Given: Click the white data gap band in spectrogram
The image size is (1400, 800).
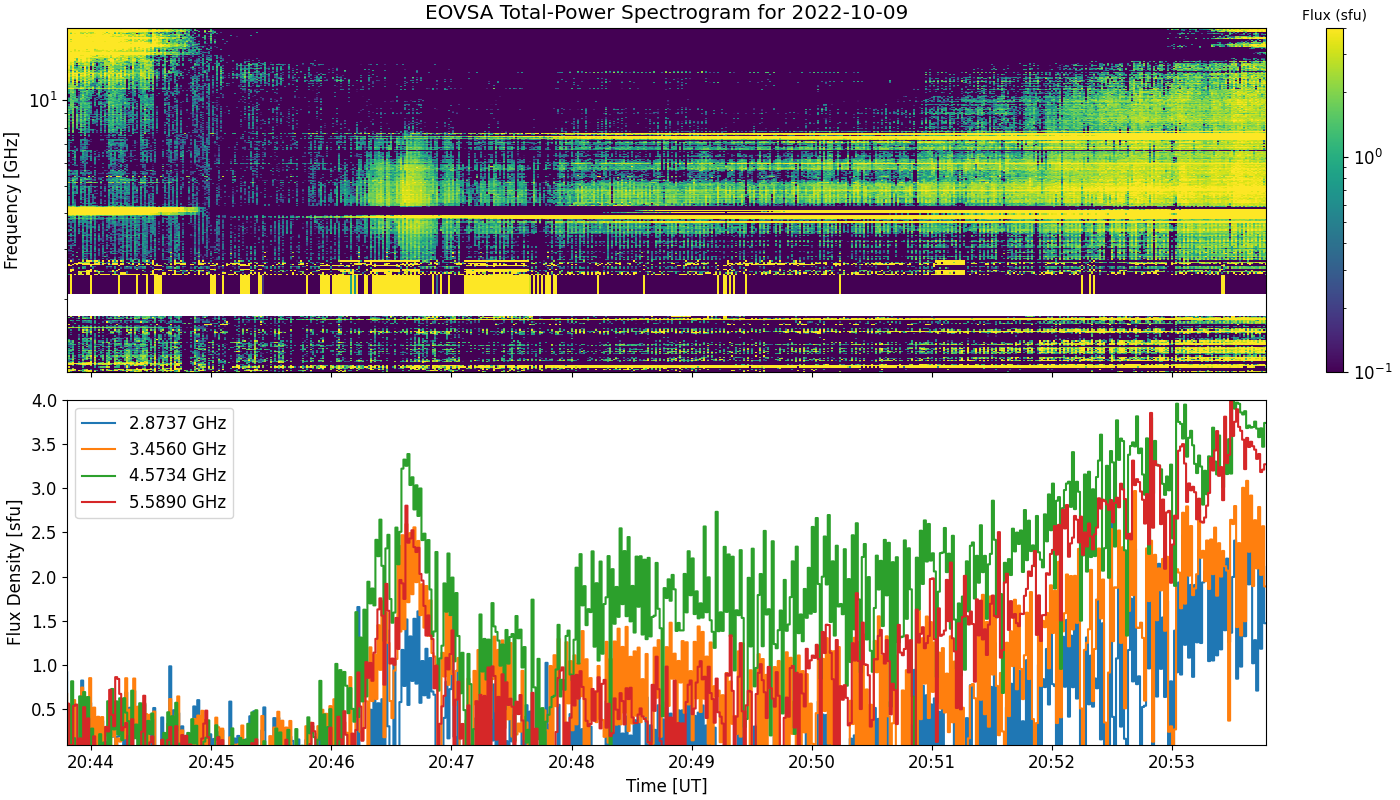Looking at the screenshot, I should coord(667,305).
